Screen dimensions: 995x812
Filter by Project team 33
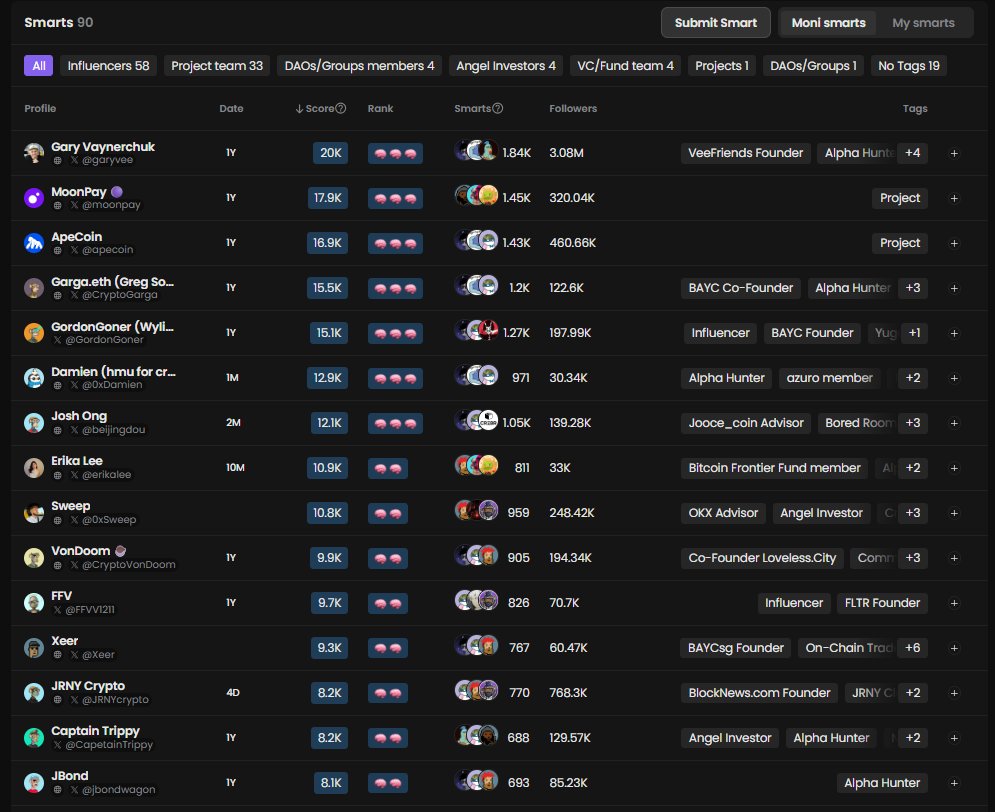pos(217,66)
